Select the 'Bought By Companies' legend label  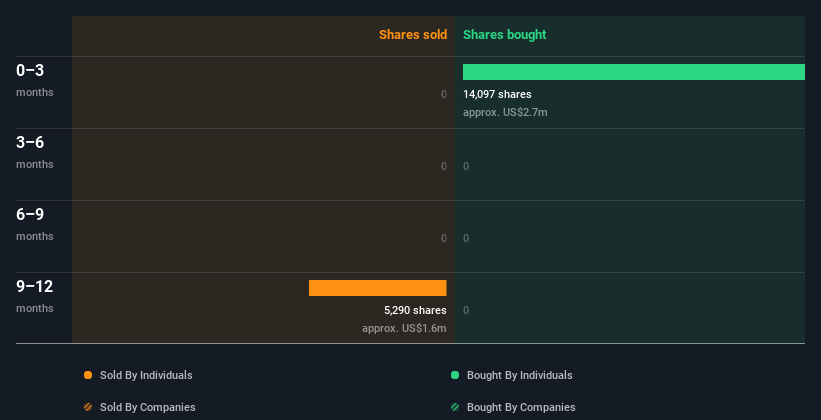(521, 407)
